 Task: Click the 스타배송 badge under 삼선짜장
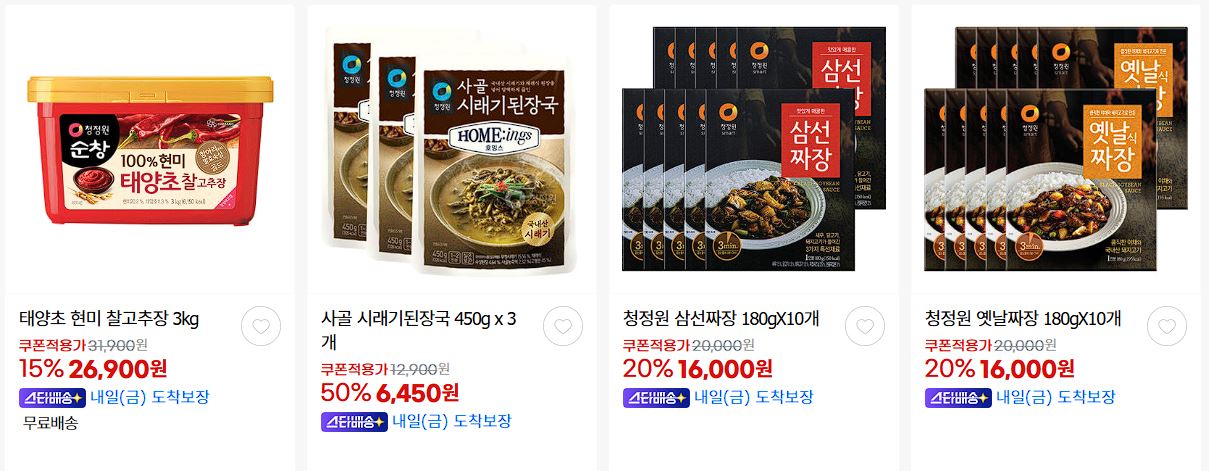coord(656,397)
